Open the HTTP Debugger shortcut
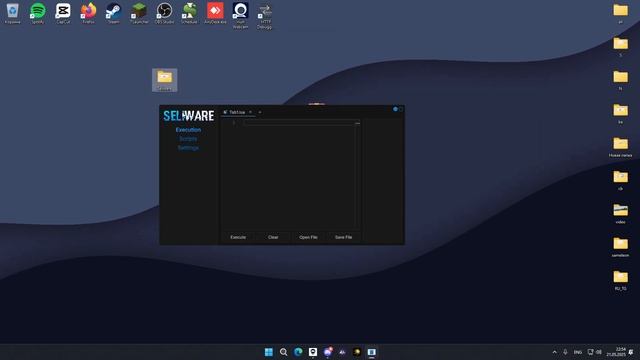 [x=265, y=16]
